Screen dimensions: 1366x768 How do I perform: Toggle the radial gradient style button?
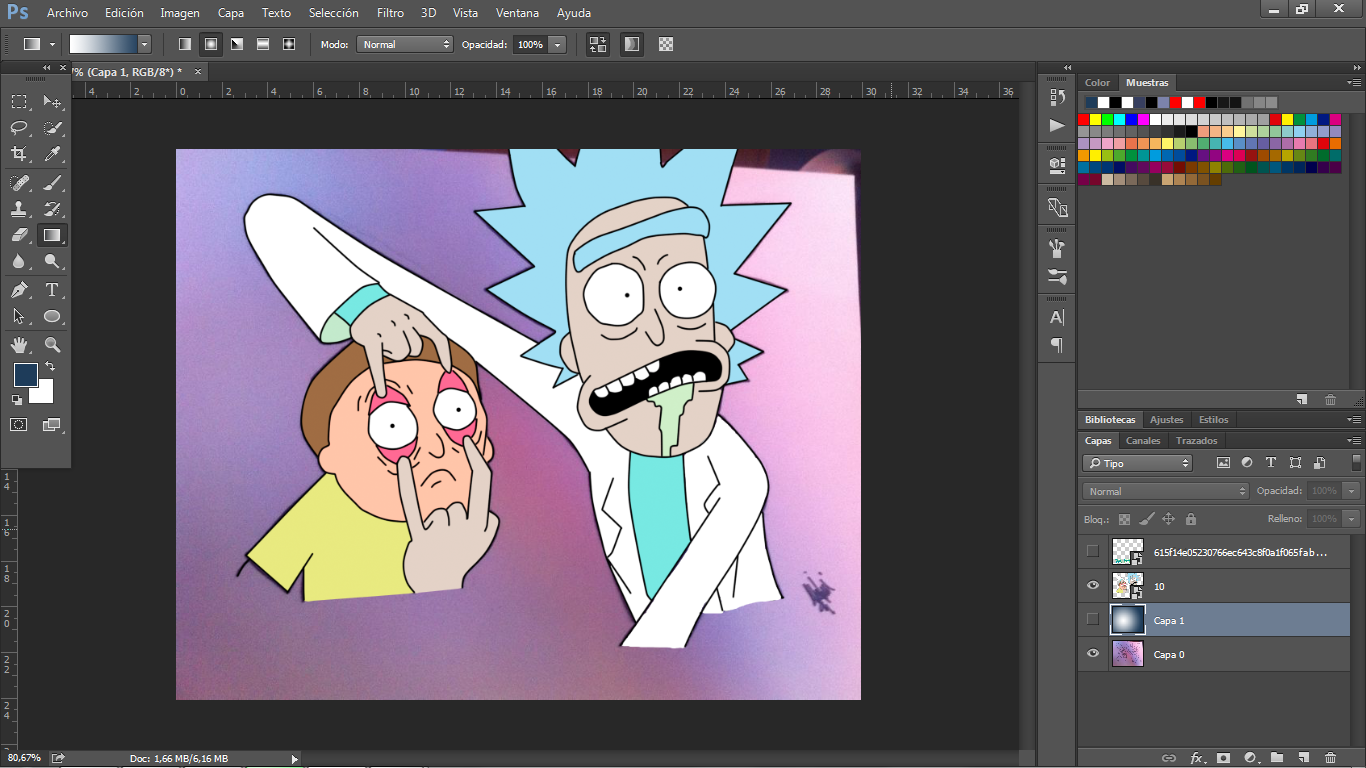211,44
